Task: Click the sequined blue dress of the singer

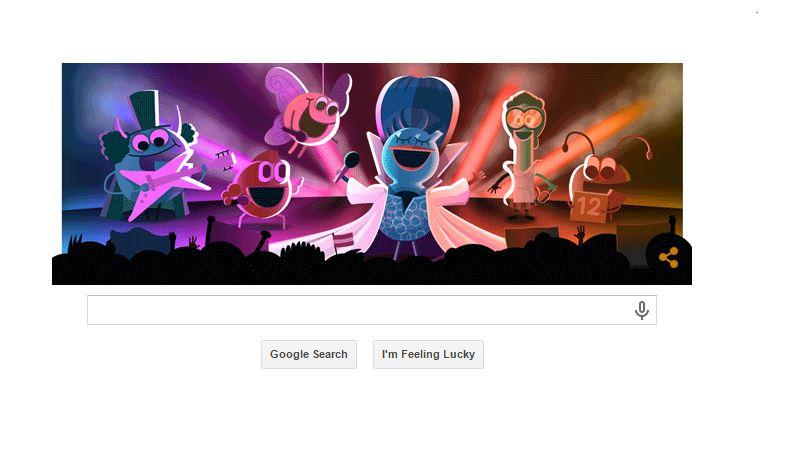Action: pyautogui.click(x=407, y=217)
